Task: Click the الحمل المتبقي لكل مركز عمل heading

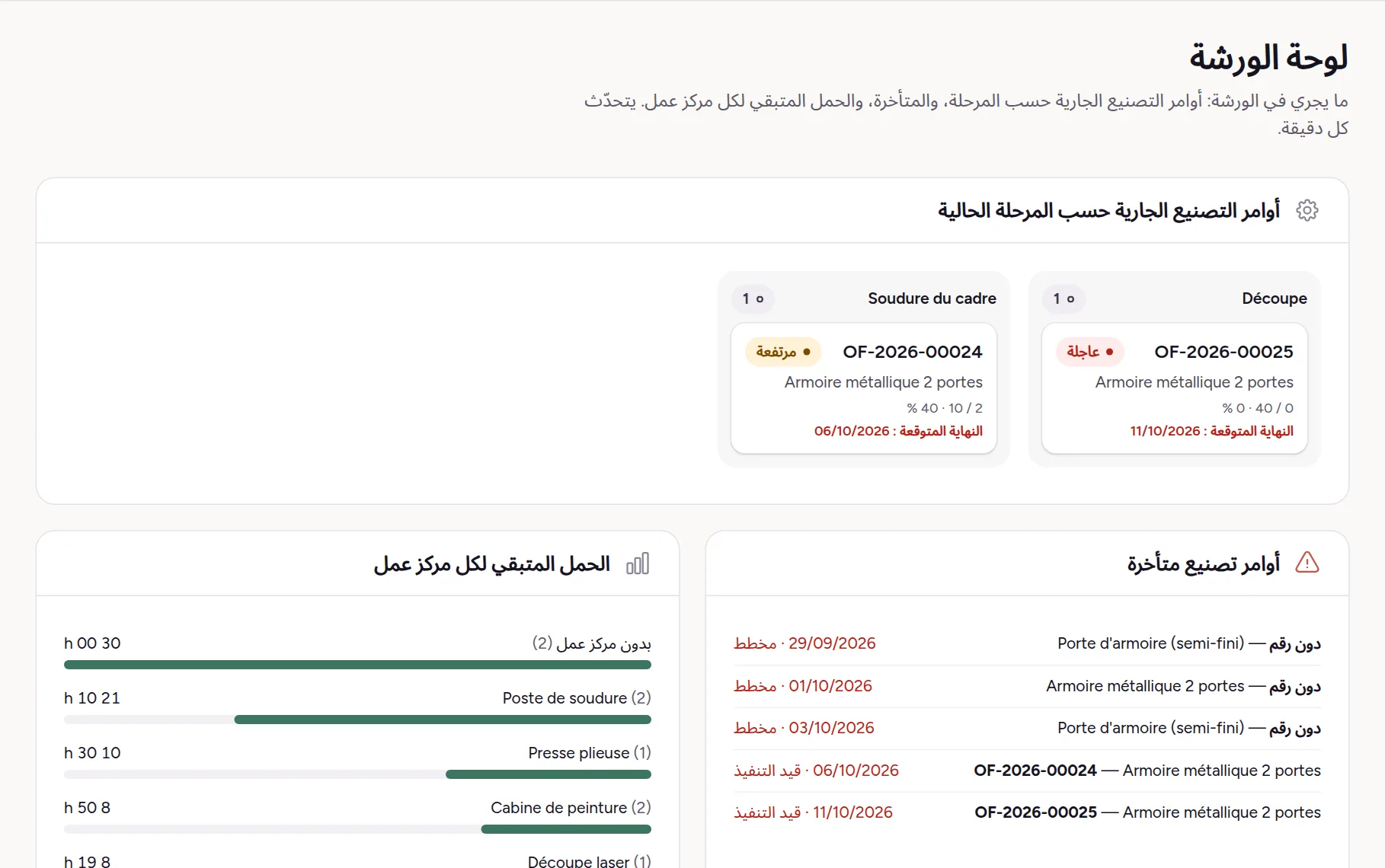Action: tap(491, 564)
